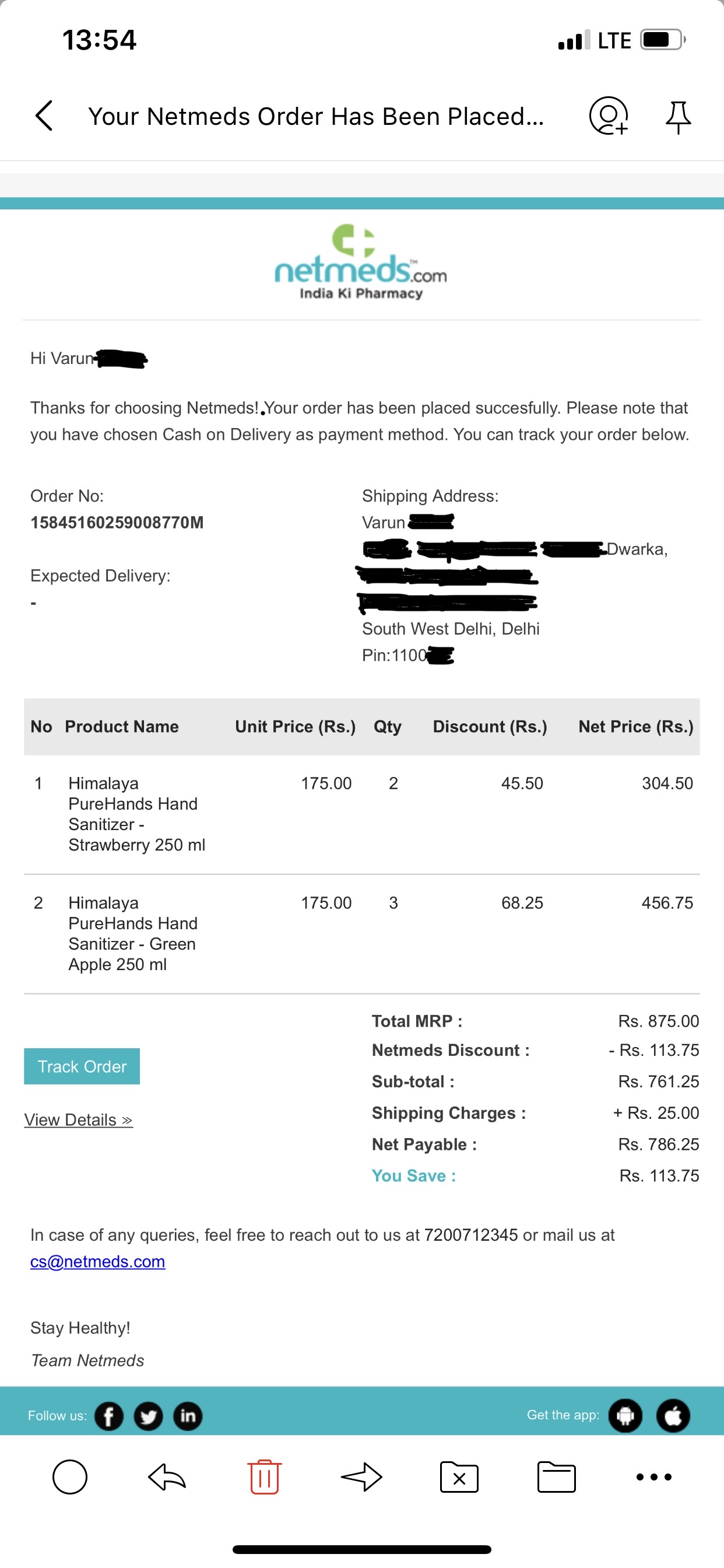Tap the email subject title

(x=316, y=116)
